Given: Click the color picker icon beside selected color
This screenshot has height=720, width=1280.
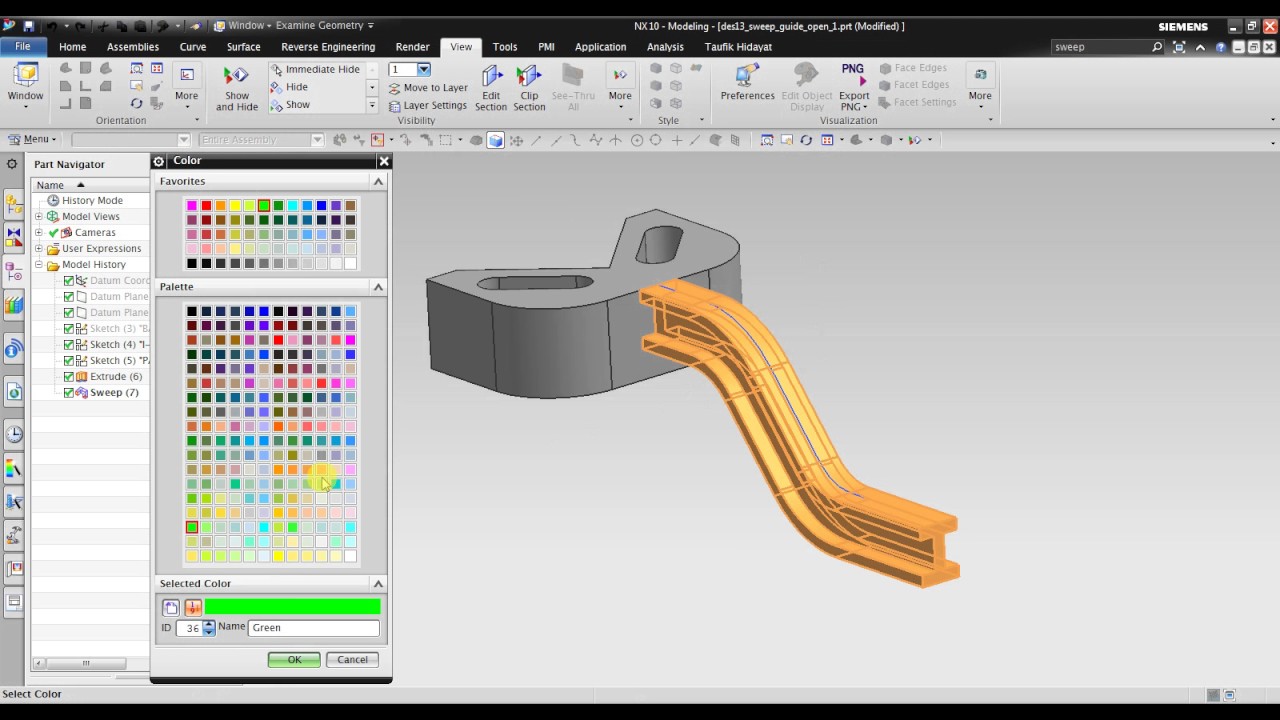Looking at the screenshot, I should pyautogui.click(x=193, y=607).
